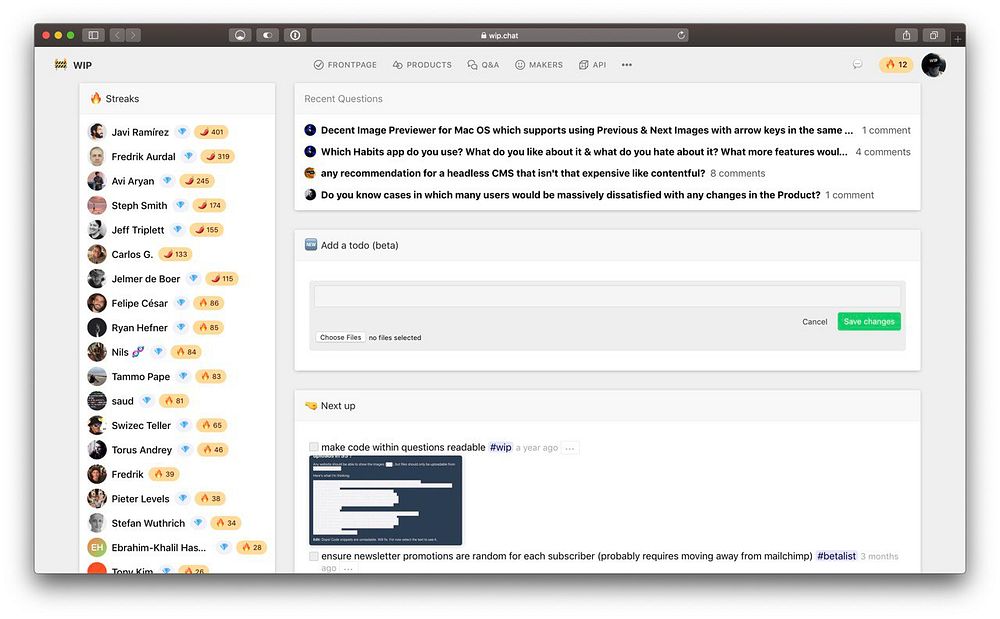Click the round shield extension icon in toolbar
Viewport: 1000px width, 619px height.
coord(240,35)
